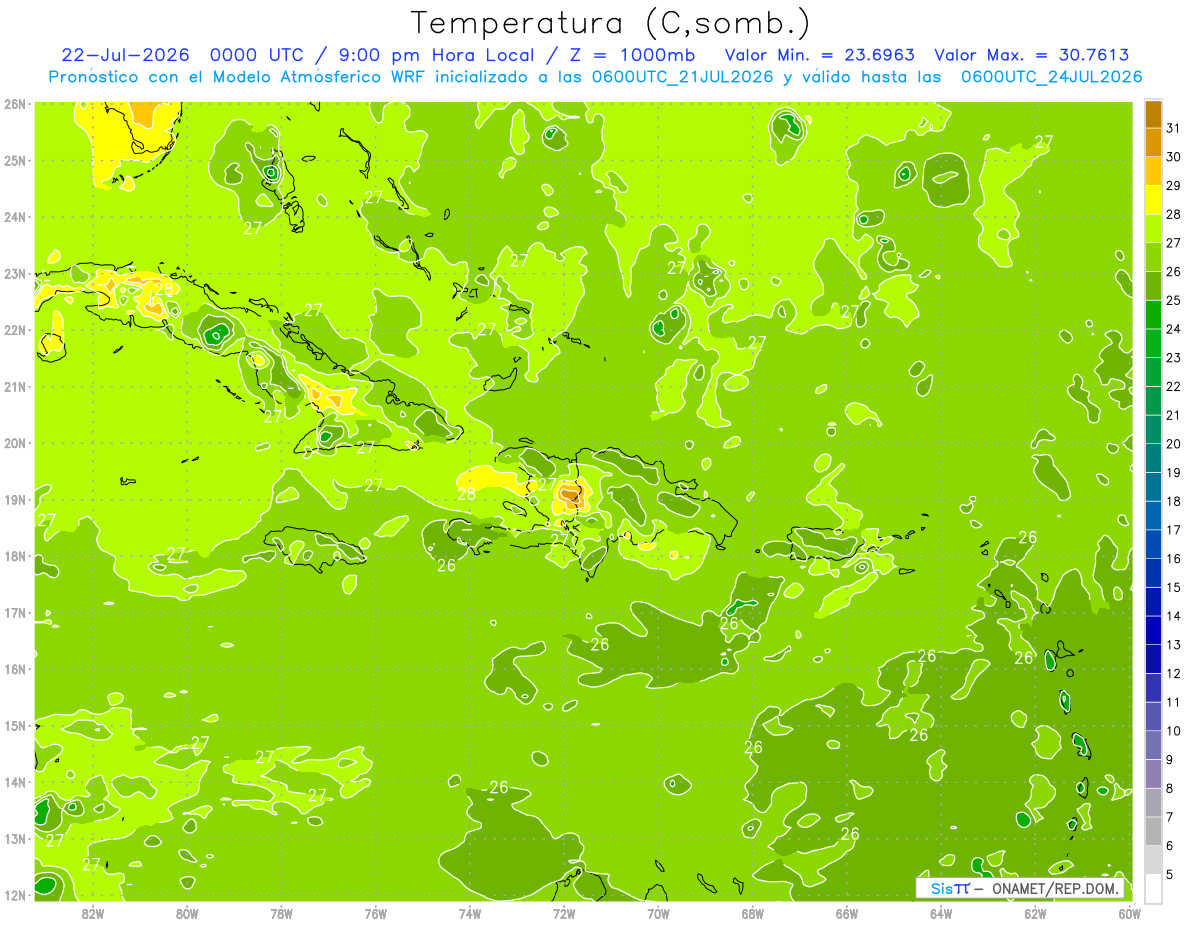Image resolution: width=1200 pixels, height=927 pixels.
Task: Click the '10' colorbar label
Action: (1173, 731)
